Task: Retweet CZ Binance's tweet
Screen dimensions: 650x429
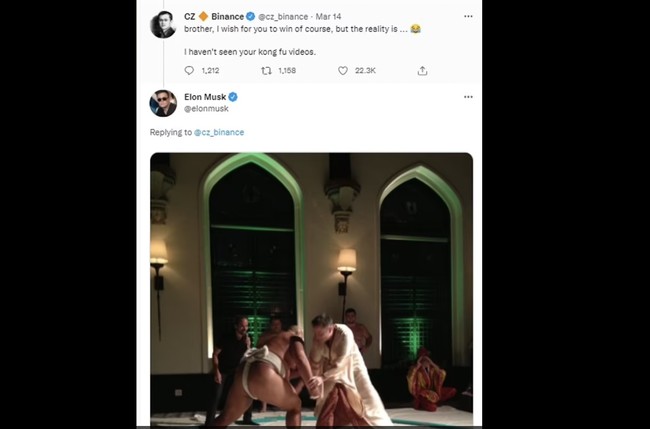Action: (267, 70)
